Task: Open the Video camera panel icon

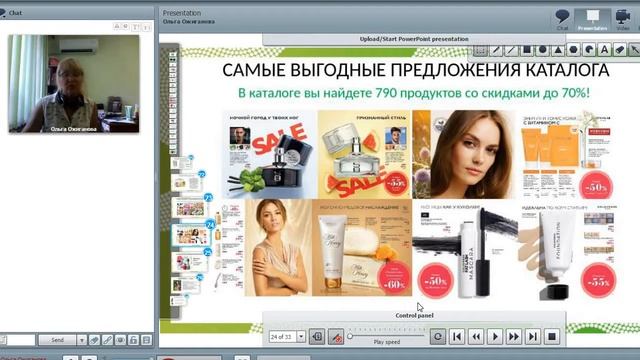Action: coord(623,20)
